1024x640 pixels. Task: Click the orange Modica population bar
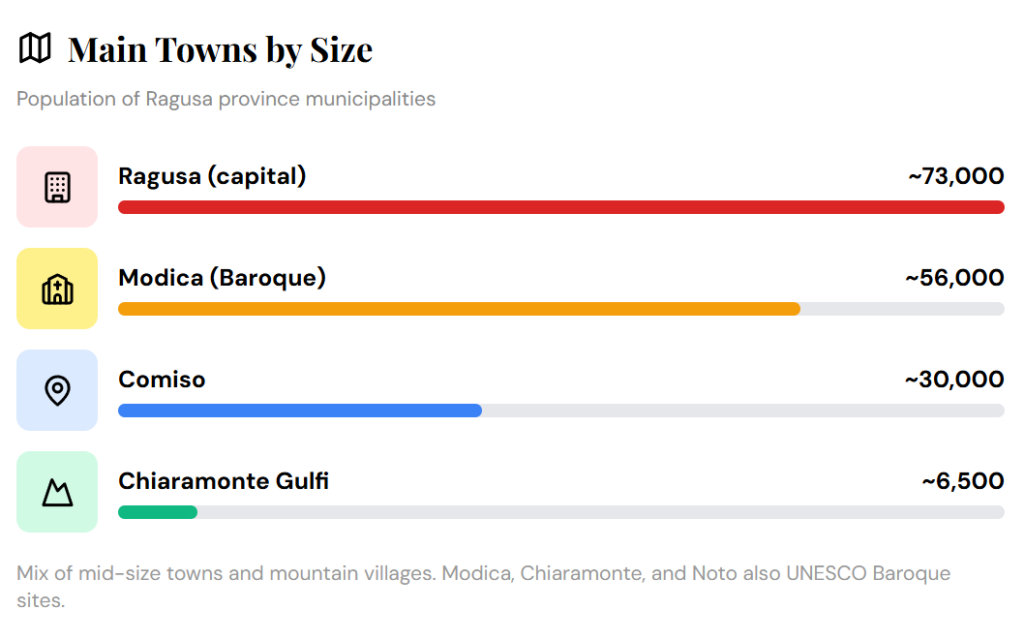click(x=458, y=309)
